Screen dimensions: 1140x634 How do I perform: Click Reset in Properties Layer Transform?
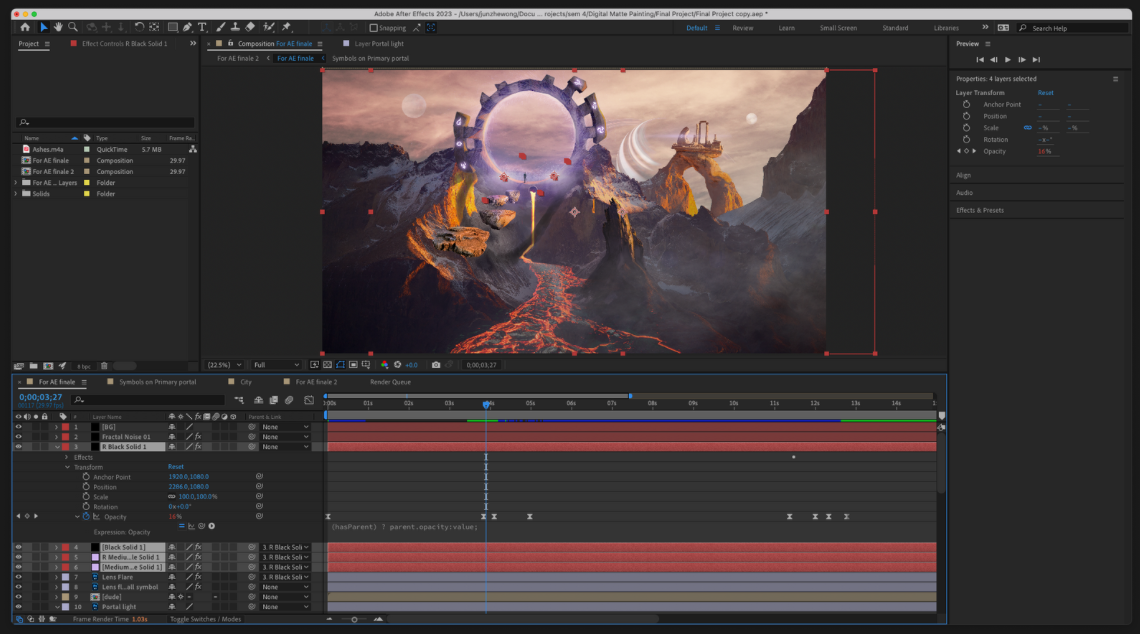(x=1045, y=92)
